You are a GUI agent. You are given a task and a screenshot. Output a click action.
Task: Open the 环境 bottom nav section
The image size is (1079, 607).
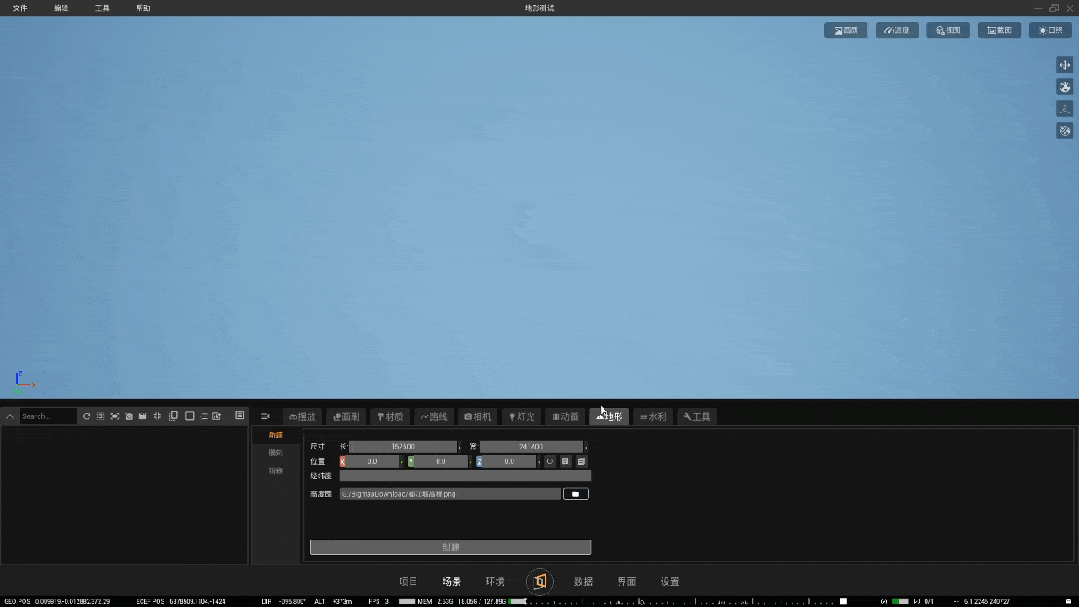[495, 582]
